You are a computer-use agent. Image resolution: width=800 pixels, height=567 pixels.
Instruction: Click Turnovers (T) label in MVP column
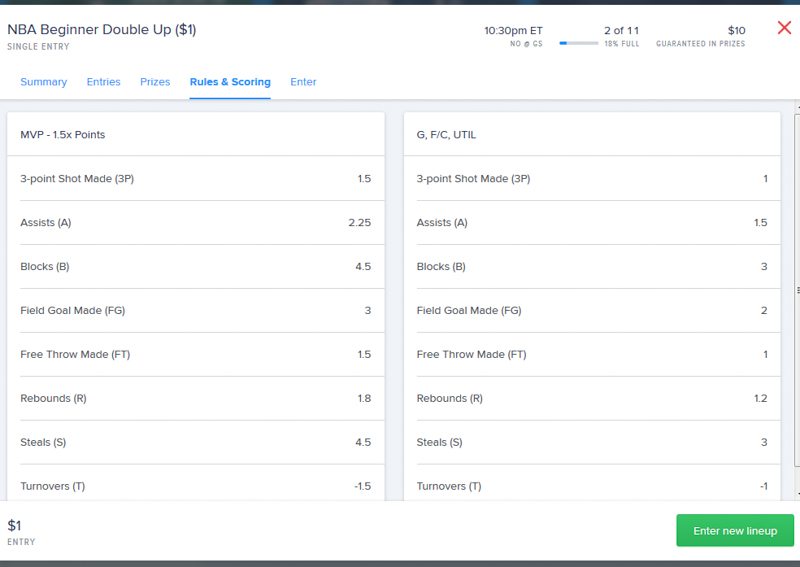(53, 486)
